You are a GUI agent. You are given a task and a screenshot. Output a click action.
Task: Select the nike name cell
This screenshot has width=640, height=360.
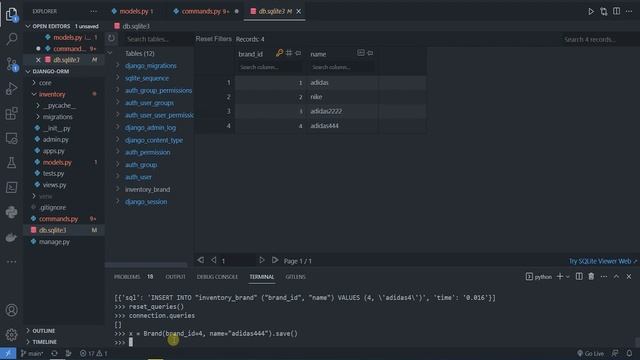342,97
